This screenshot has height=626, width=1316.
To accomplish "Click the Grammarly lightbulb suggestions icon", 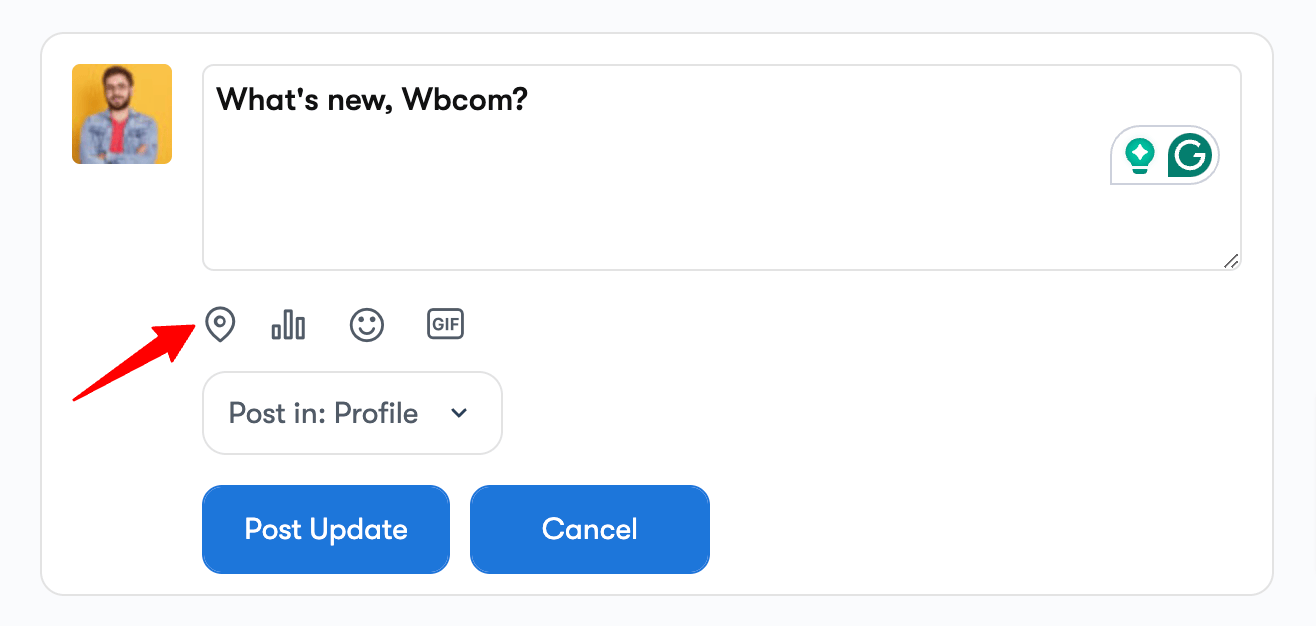I will [1139, 156].
